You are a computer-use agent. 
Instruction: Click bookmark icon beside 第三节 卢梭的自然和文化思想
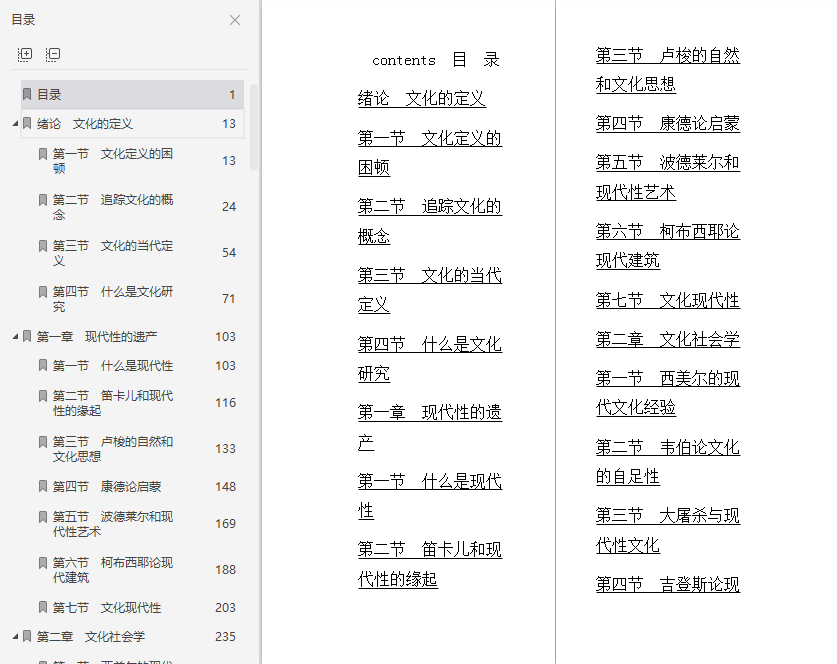tap(43, 441)
